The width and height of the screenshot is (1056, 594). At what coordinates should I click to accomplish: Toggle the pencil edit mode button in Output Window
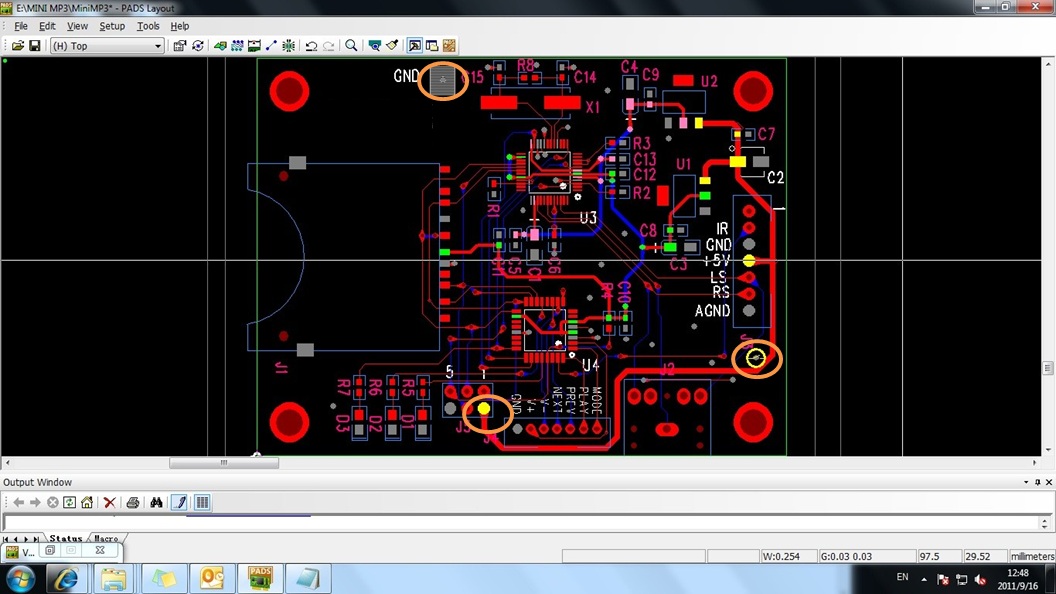[x=180, y=503]
